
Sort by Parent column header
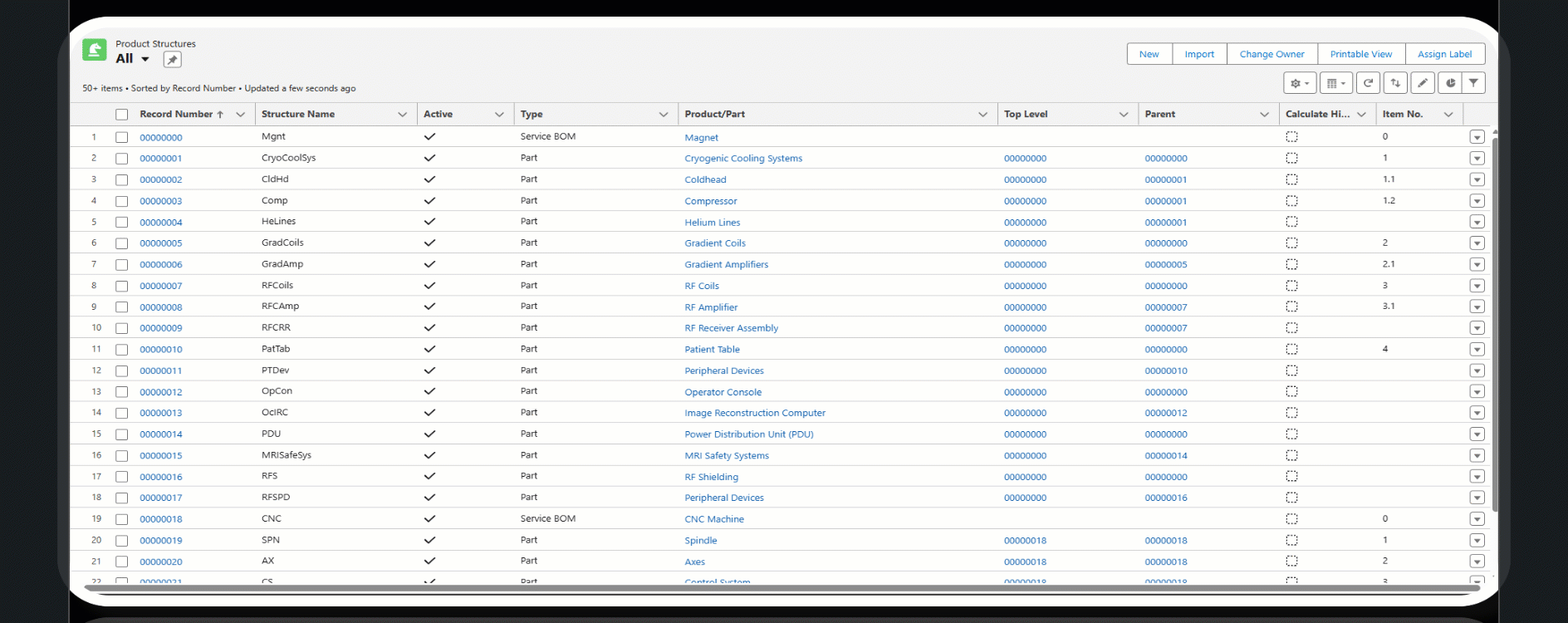coord(1160,115)
